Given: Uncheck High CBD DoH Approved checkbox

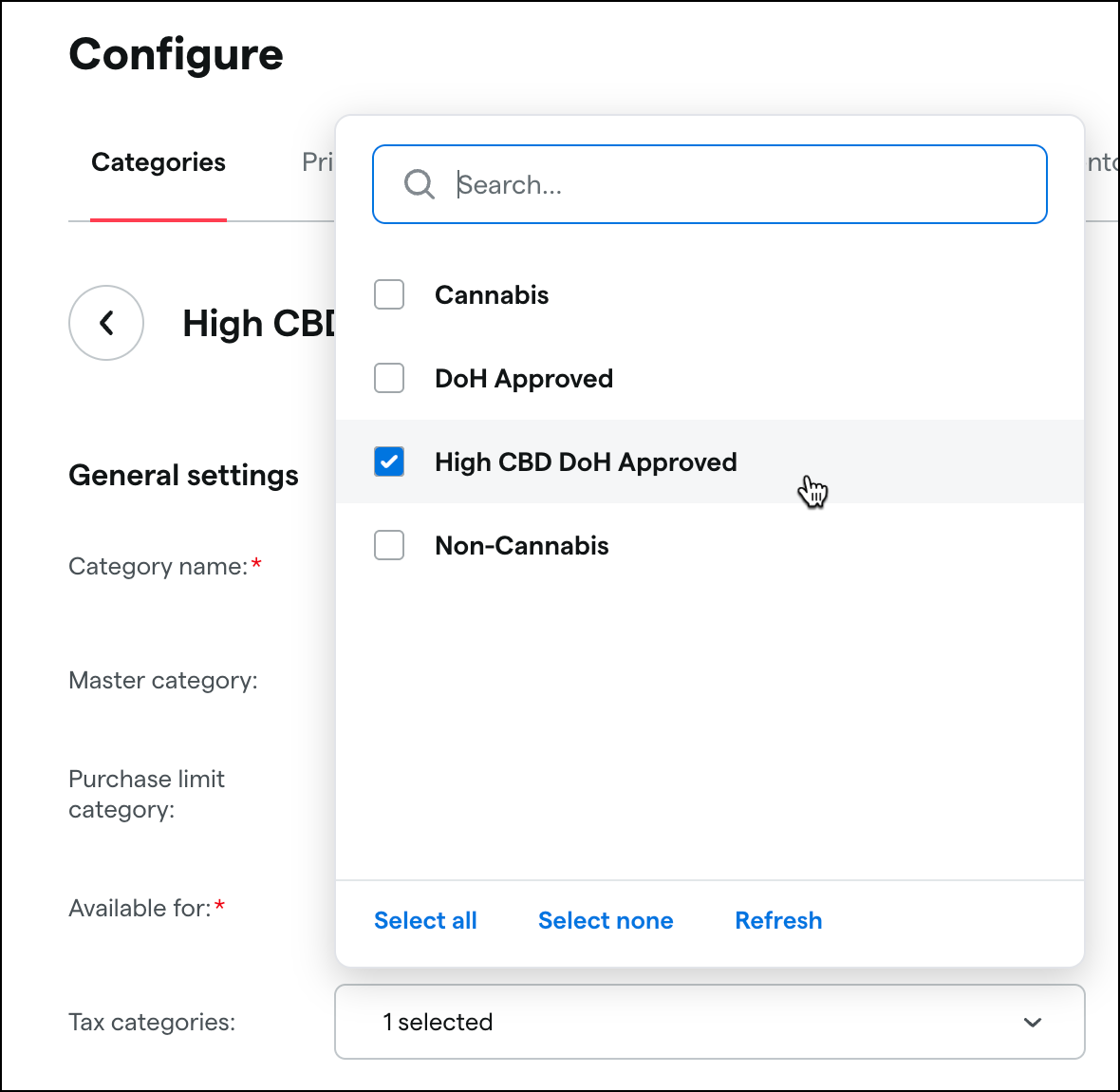Looking at the screenshot, I should pos(389,461).
